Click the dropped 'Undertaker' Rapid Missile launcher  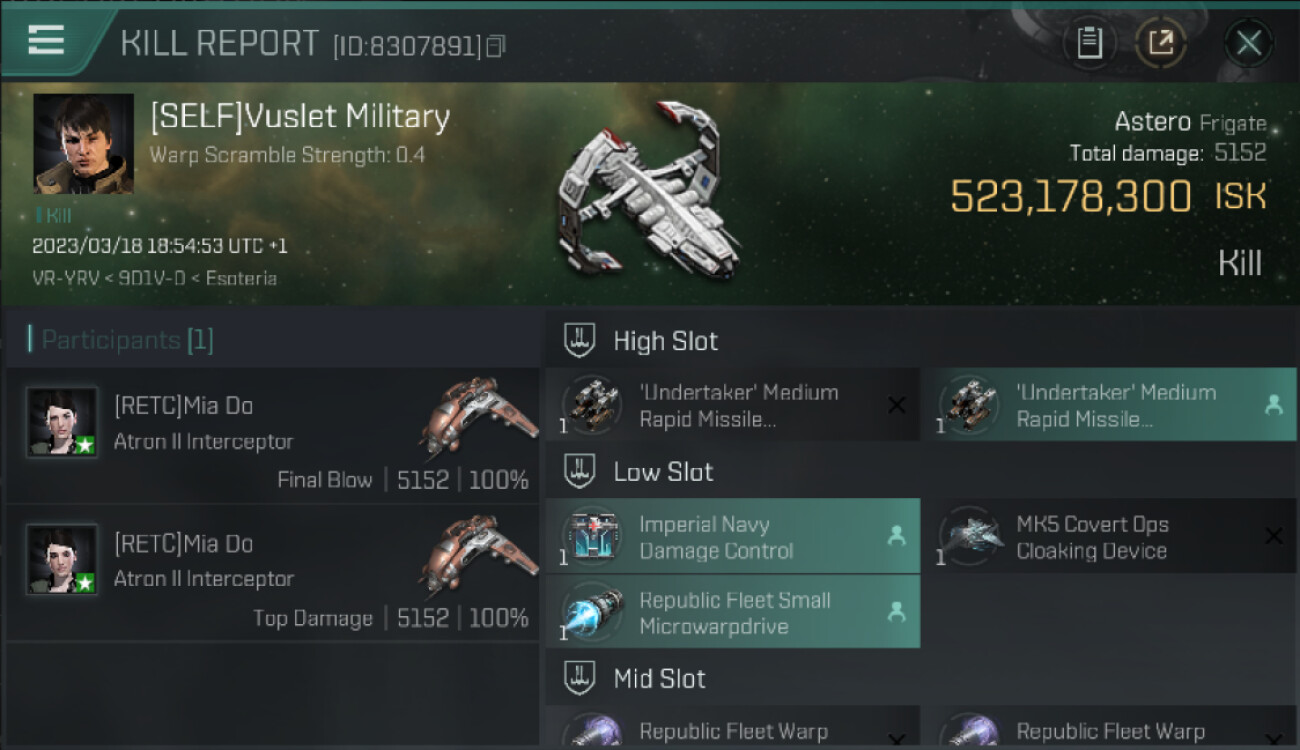point(1108,405)
